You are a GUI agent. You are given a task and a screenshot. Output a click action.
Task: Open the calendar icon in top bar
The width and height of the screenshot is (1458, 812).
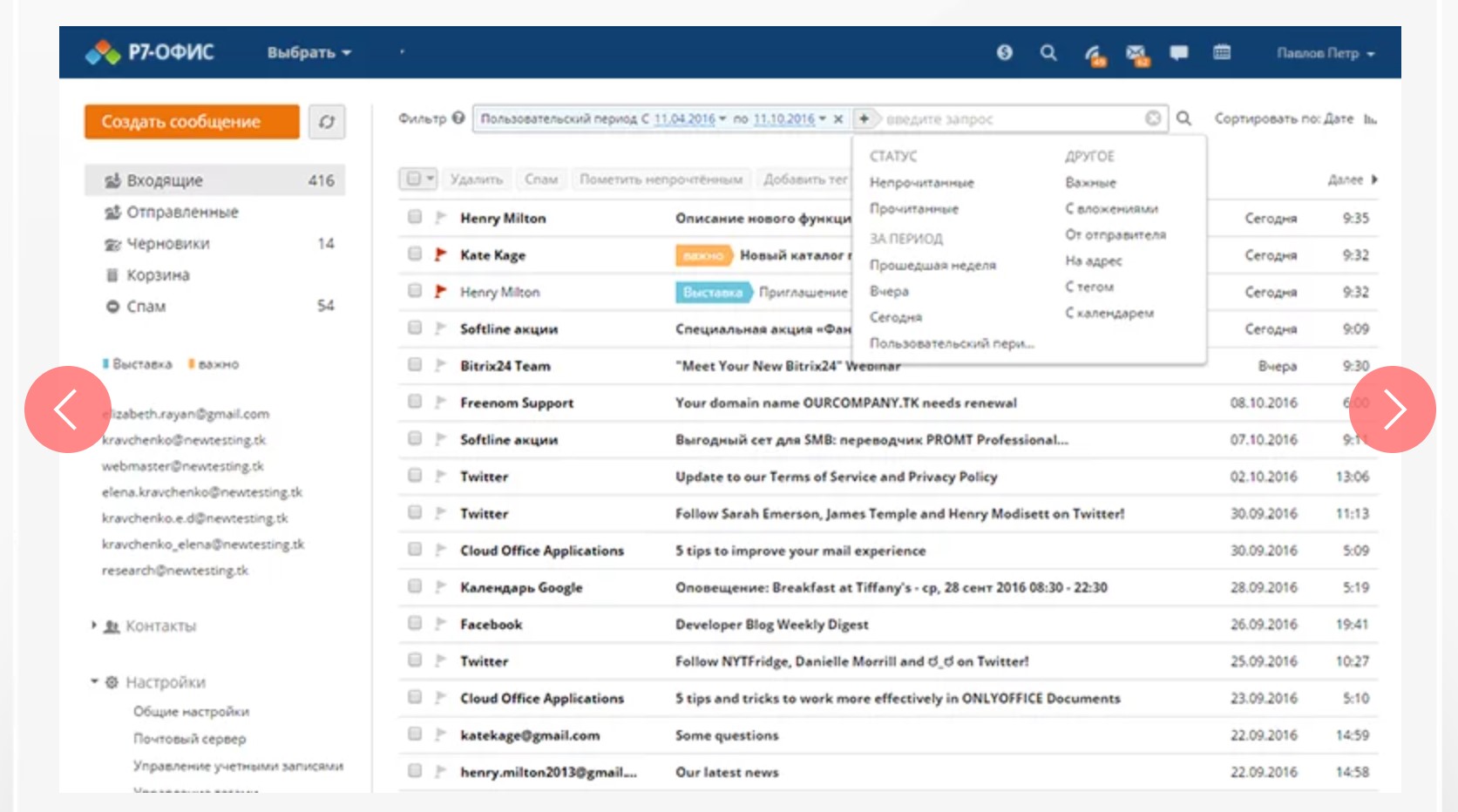[x=1222, y=53]
